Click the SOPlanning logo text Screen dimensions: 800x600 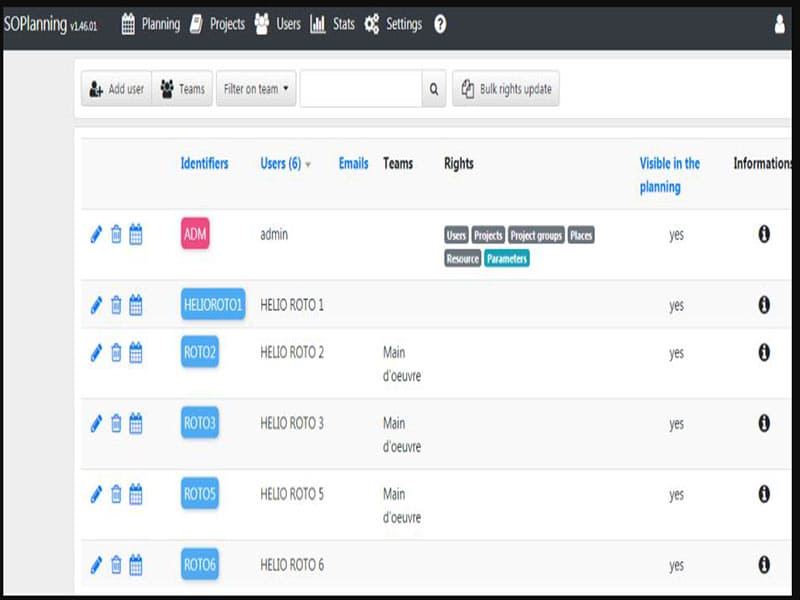pyautogui.click(x=35, y=24)
